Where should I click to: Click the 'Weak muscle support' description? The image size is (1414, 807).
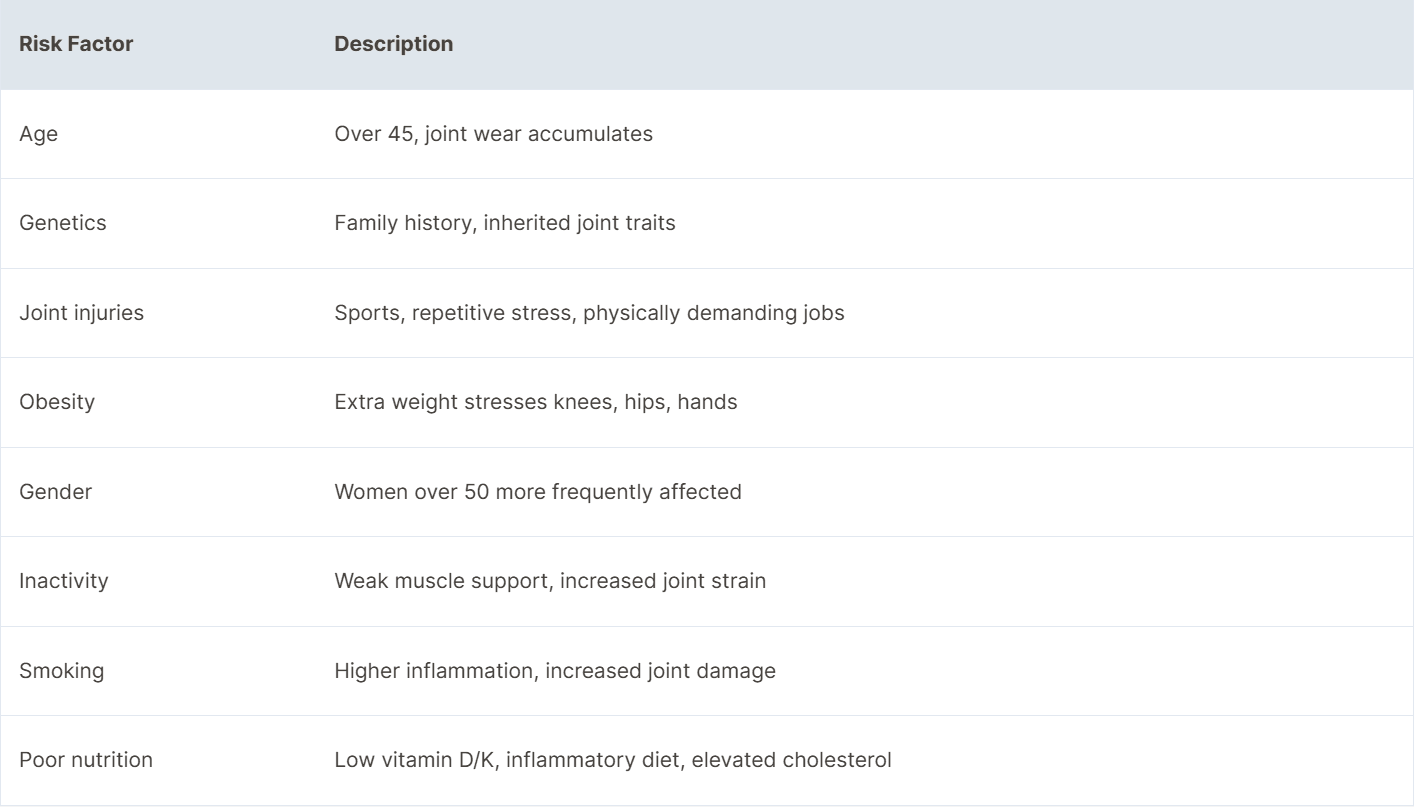(550, 581)
